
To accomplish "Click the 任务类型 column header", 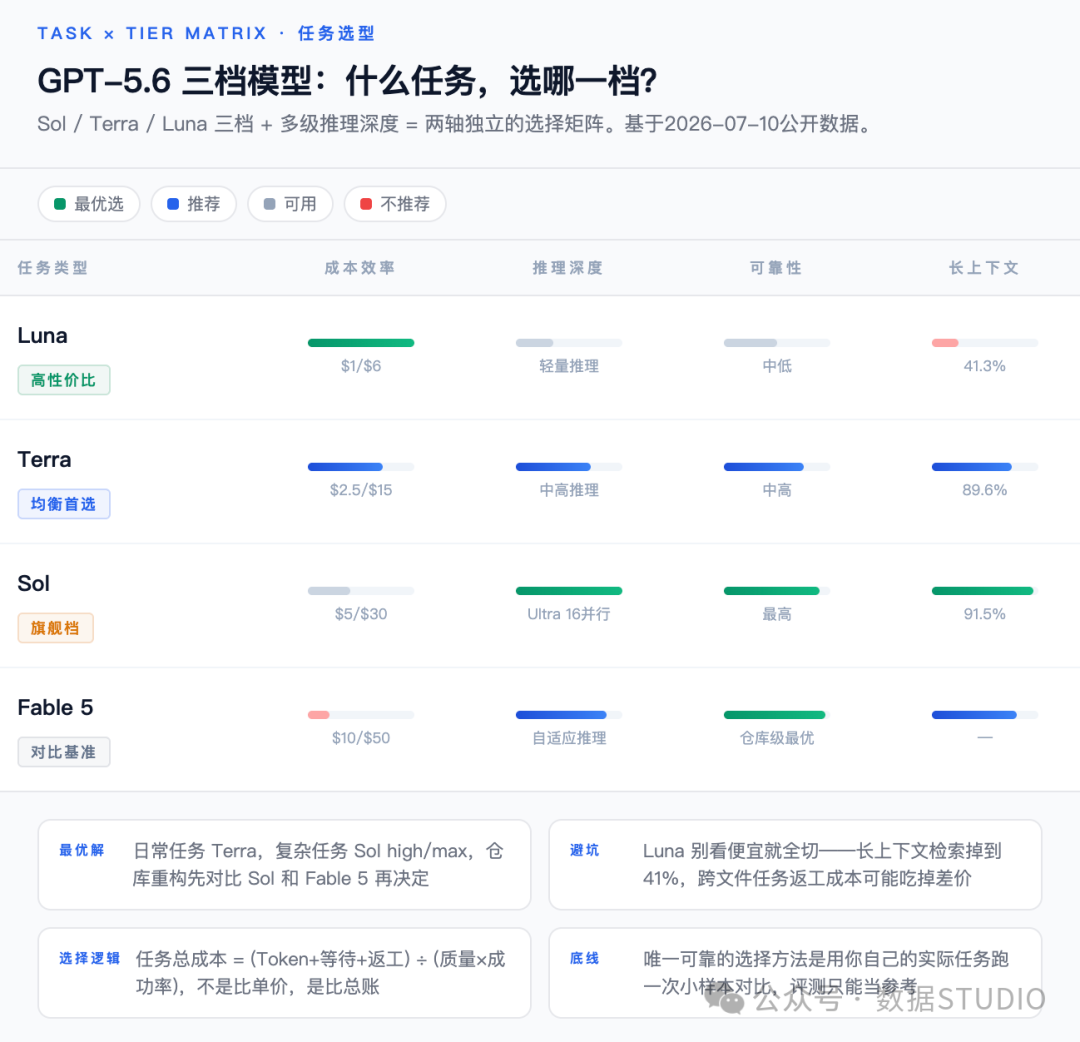I will [52, 268].
